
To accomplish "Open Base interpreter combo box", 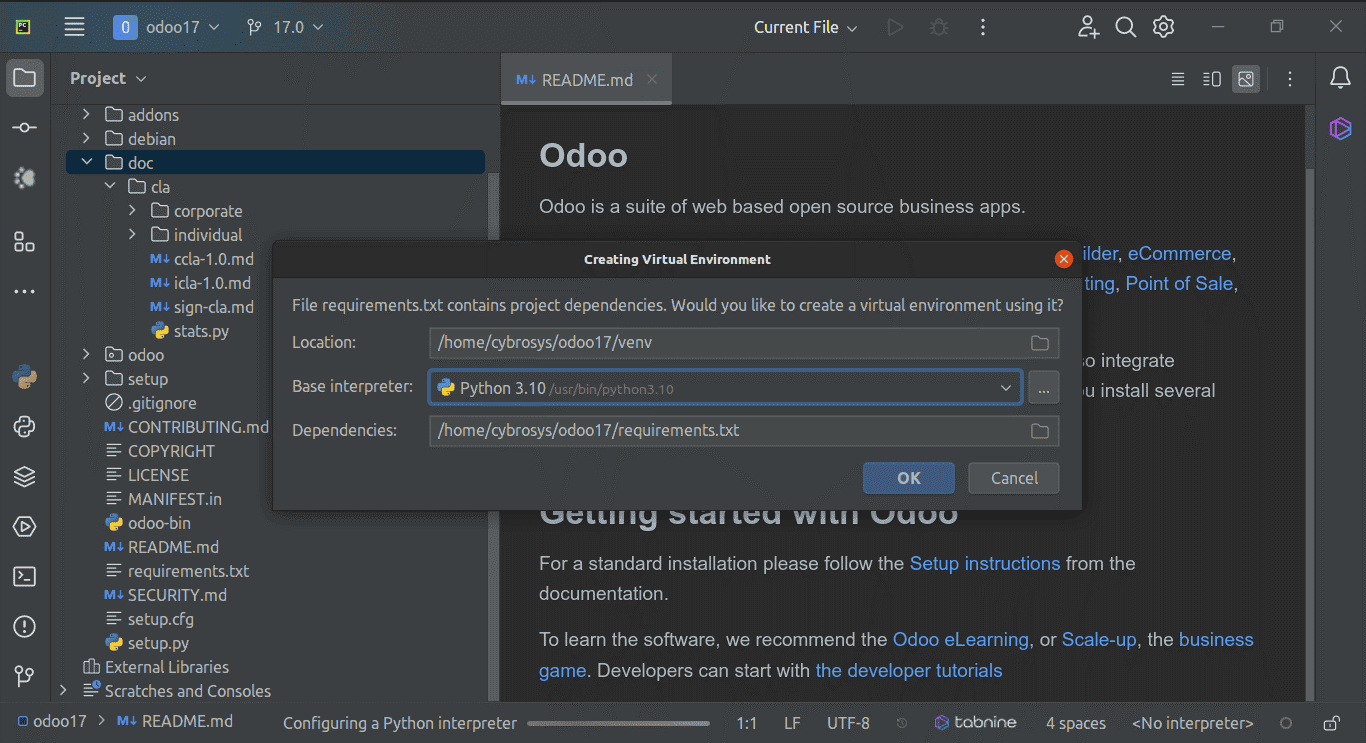I will click(x=726, y=388).
